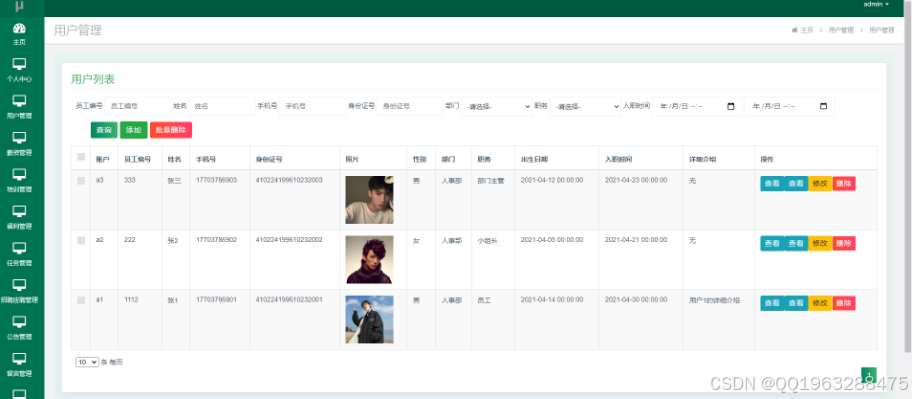Viewport: 912px width, 399px height.
Task: Go to 主页 in the left sidebar
Action: (x=19, y=34)
